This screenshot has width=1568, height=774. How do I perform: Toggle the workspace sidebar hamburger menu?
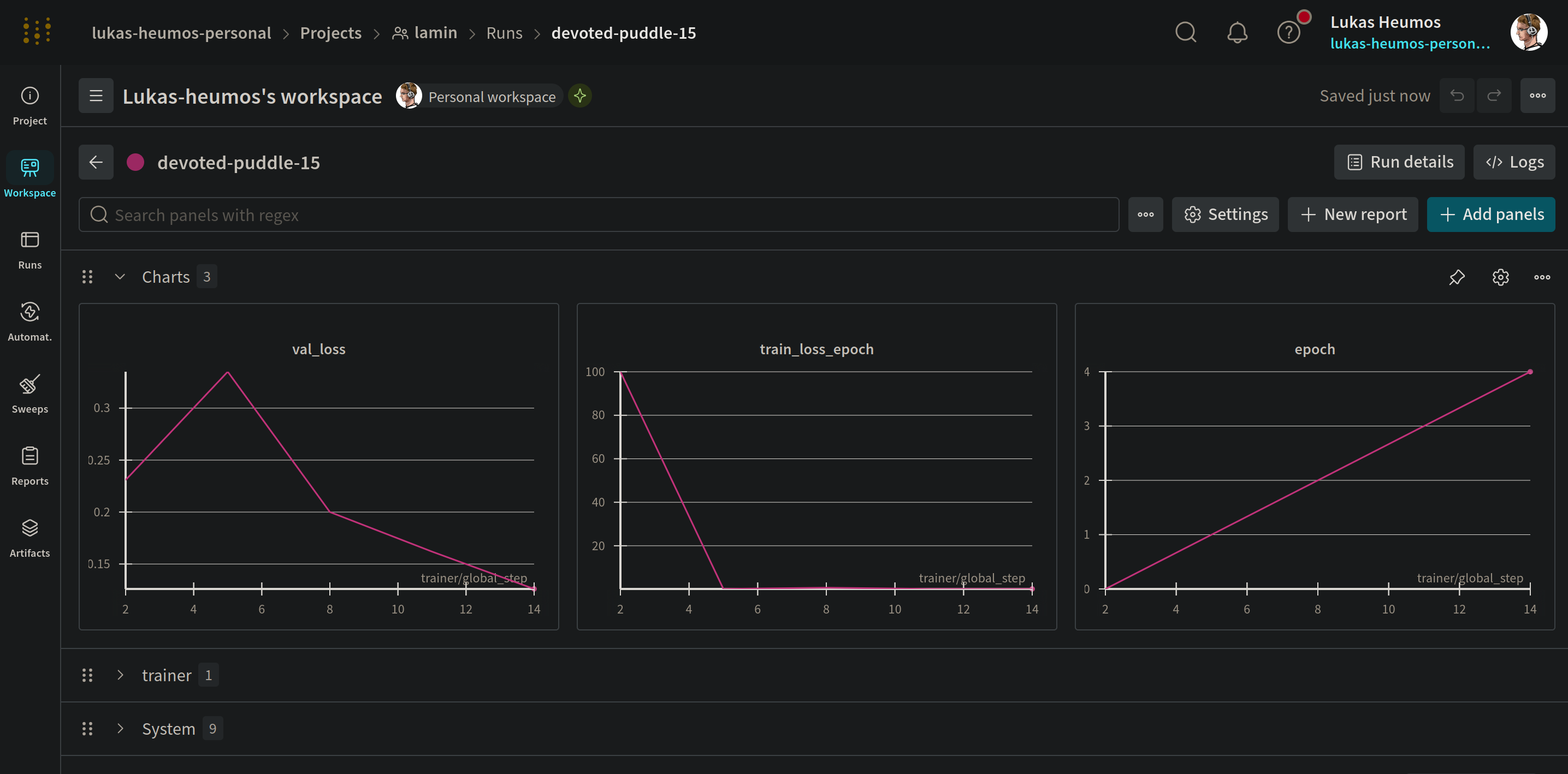point(96,96)
